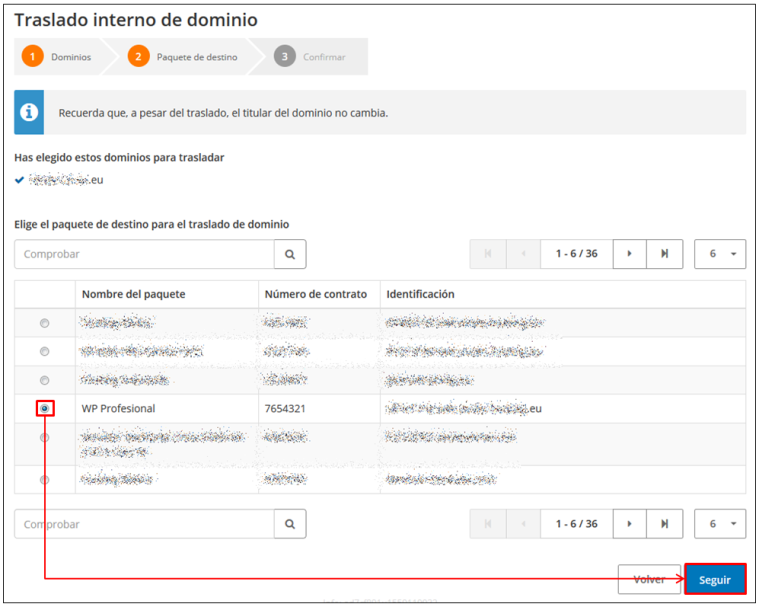Click the Seguir button
This screenshot has width=759, height=607.
click(x=715, y=579)
